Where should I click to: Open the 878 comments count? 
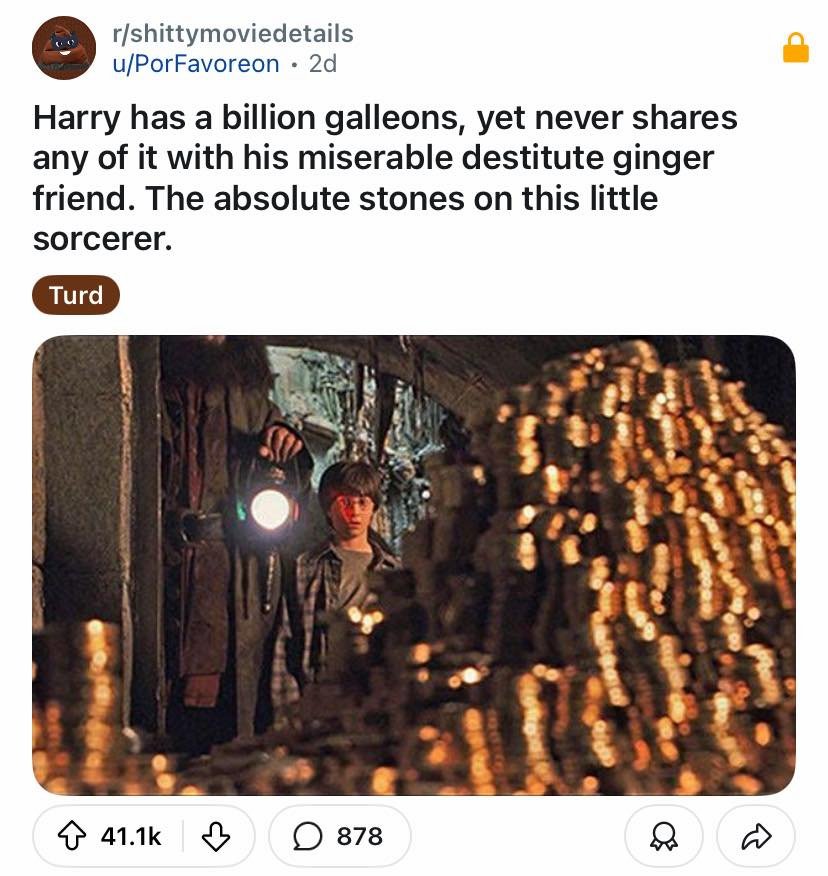[359, 836]
